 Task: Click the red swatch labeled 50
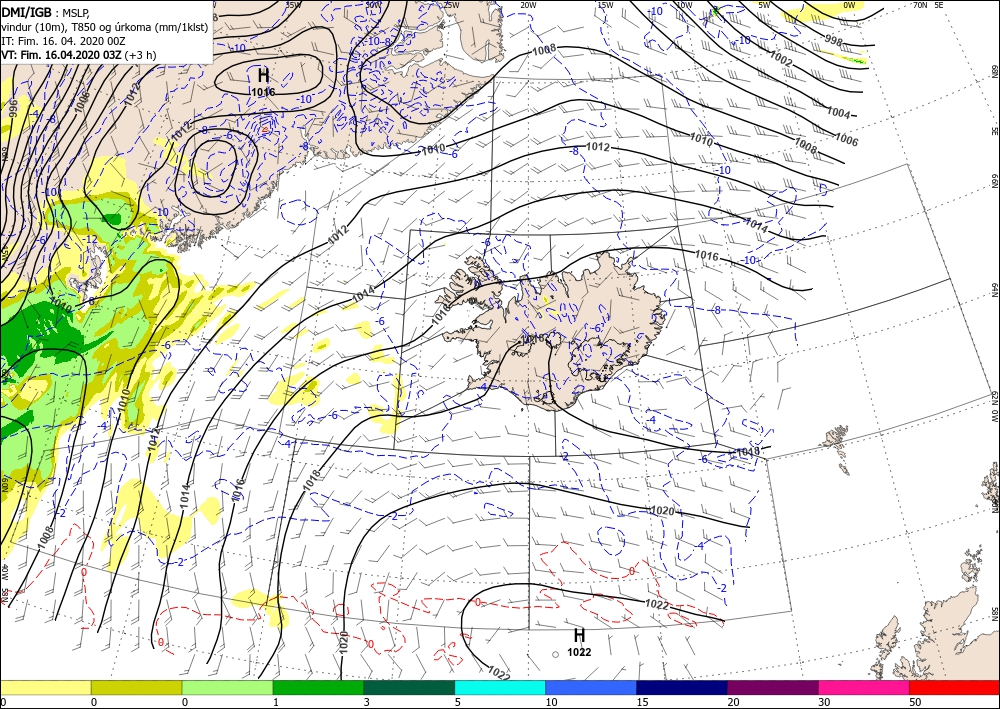point(954,687)
